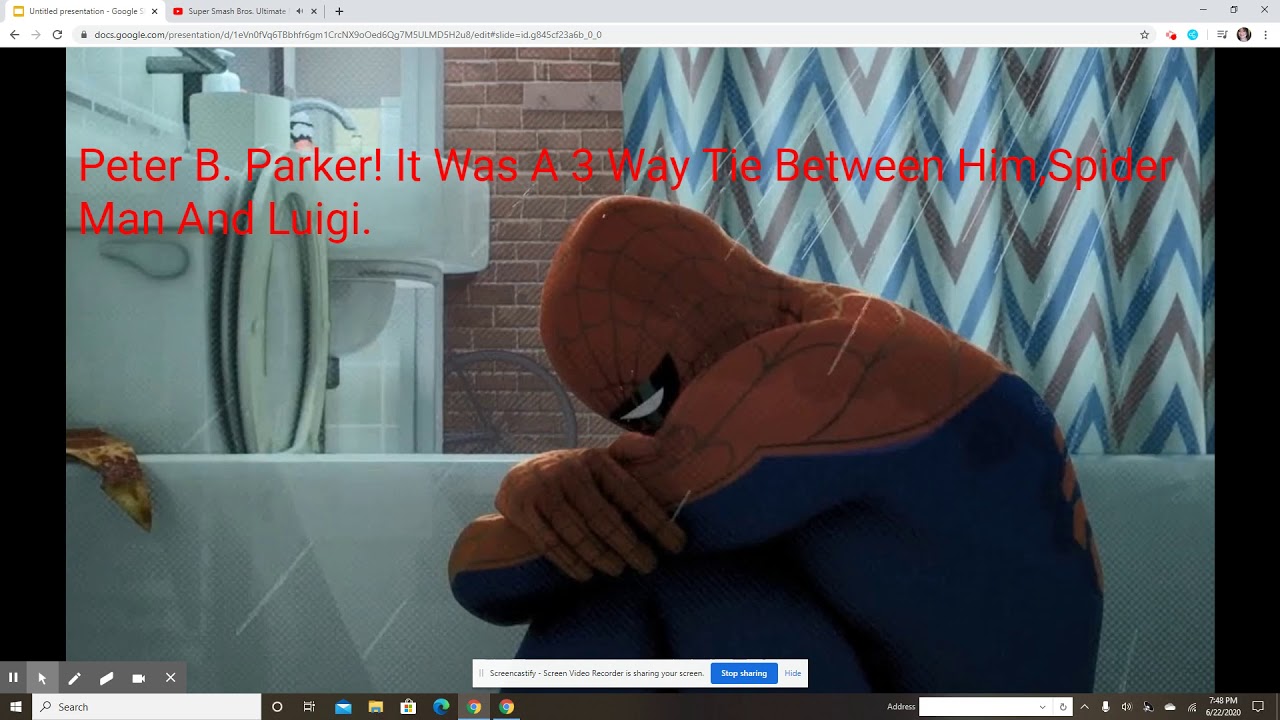Viewport: 1280px width, 720px height.
Task: Open File Explorer from the taskbar
Action: coord(375,707)
